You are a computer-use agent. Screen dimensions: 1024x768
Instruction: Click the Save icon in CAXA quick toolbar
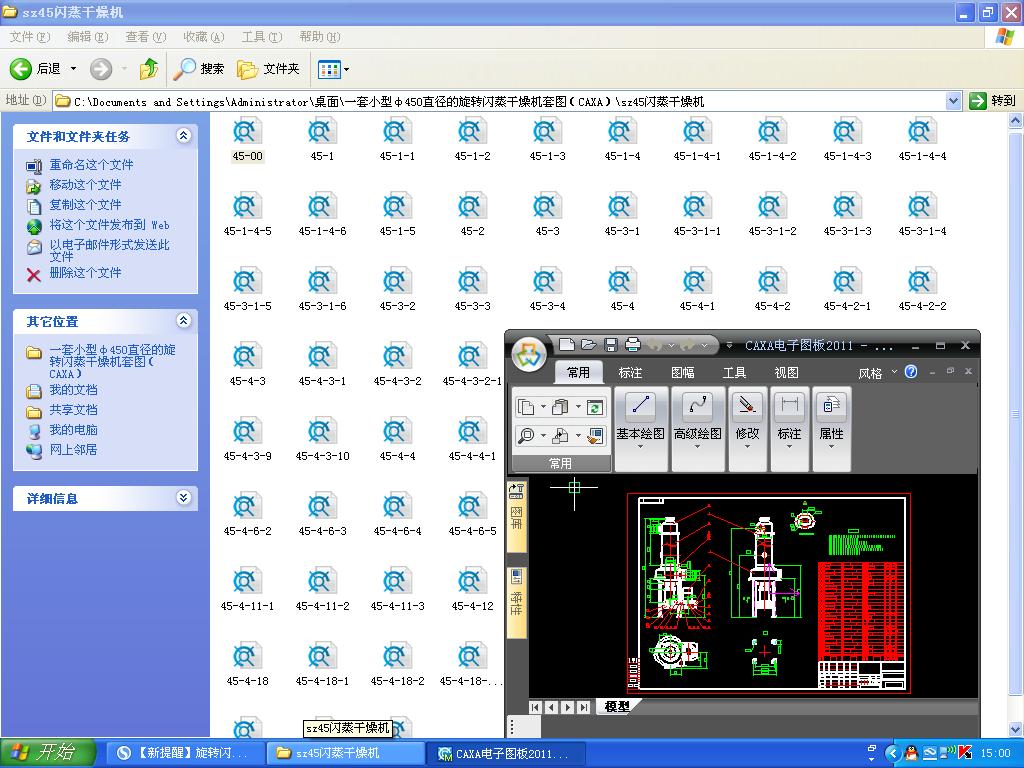click(610, 345)
